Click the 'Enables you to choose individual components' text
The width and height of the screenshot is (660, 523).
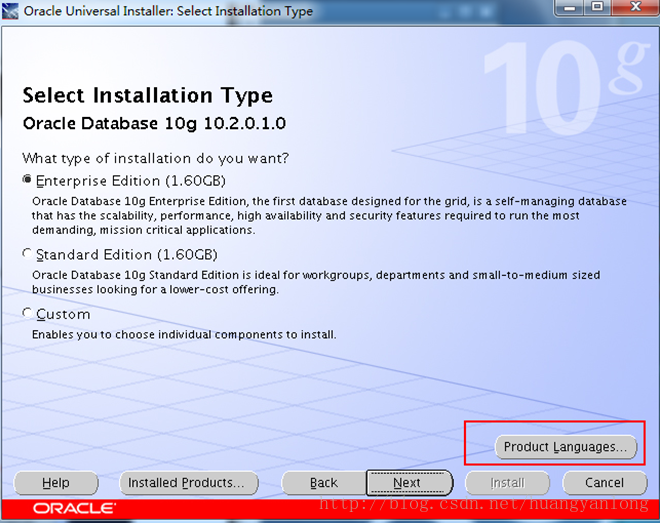pyautogui.click(x=184, y=335)
